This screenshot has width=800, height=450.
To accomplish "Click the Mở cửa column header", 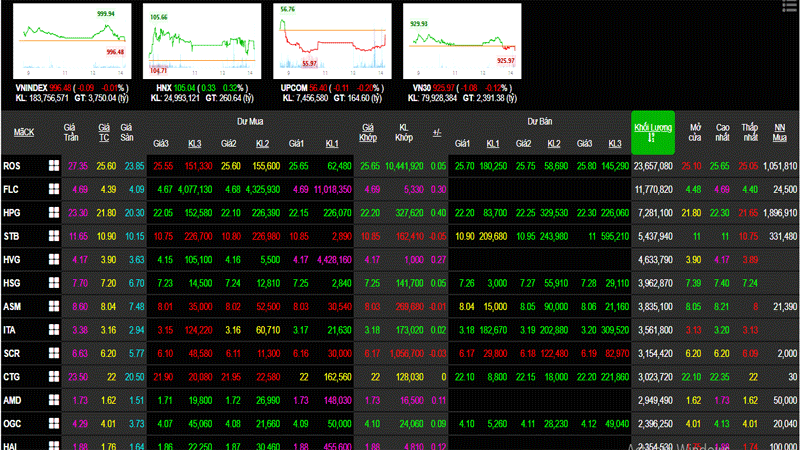I will [x=695, y=133].
